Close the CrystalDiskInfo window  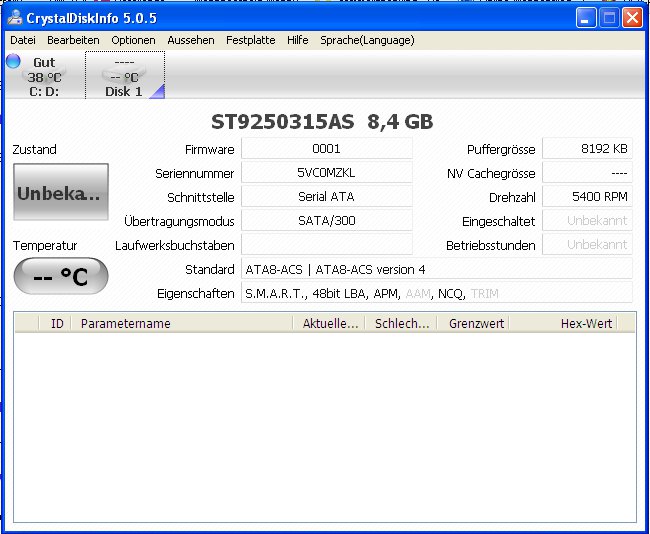[633, 18]
